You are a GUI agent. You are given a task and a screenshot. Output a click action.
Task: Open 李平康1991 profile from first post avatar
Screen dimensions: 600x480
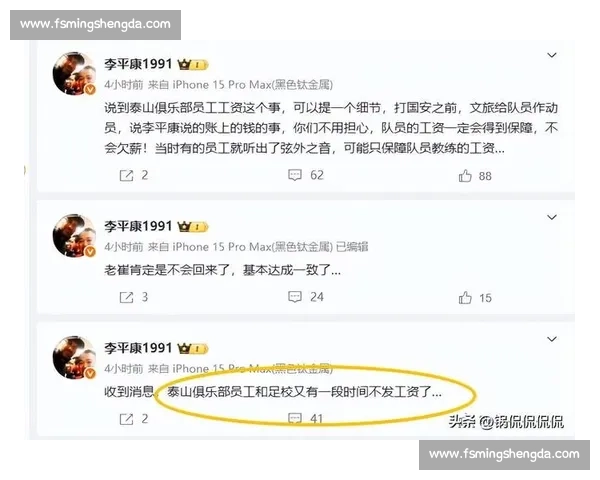click(x=74, y=73)
